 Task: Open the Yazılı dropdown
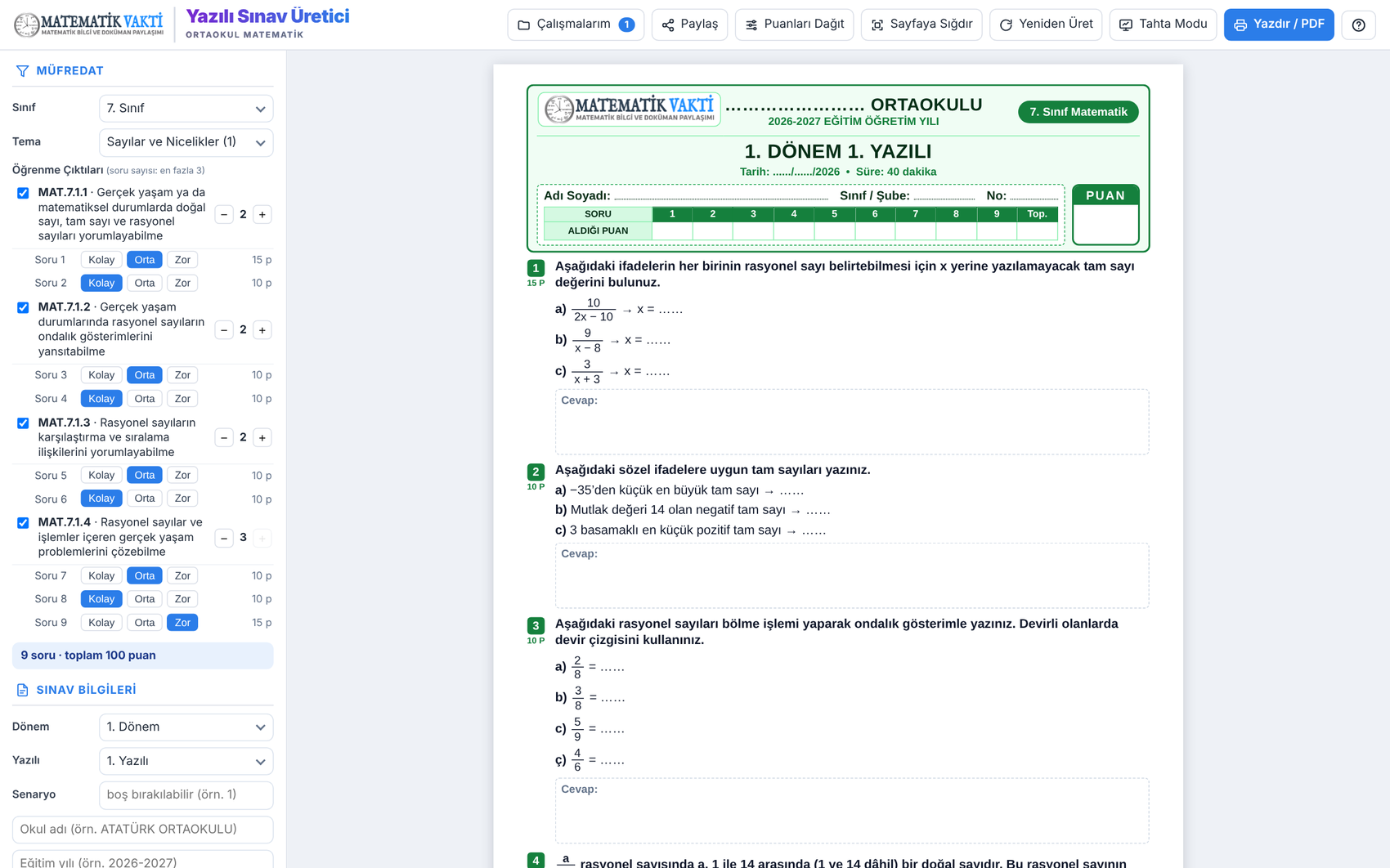click(186, 761)
